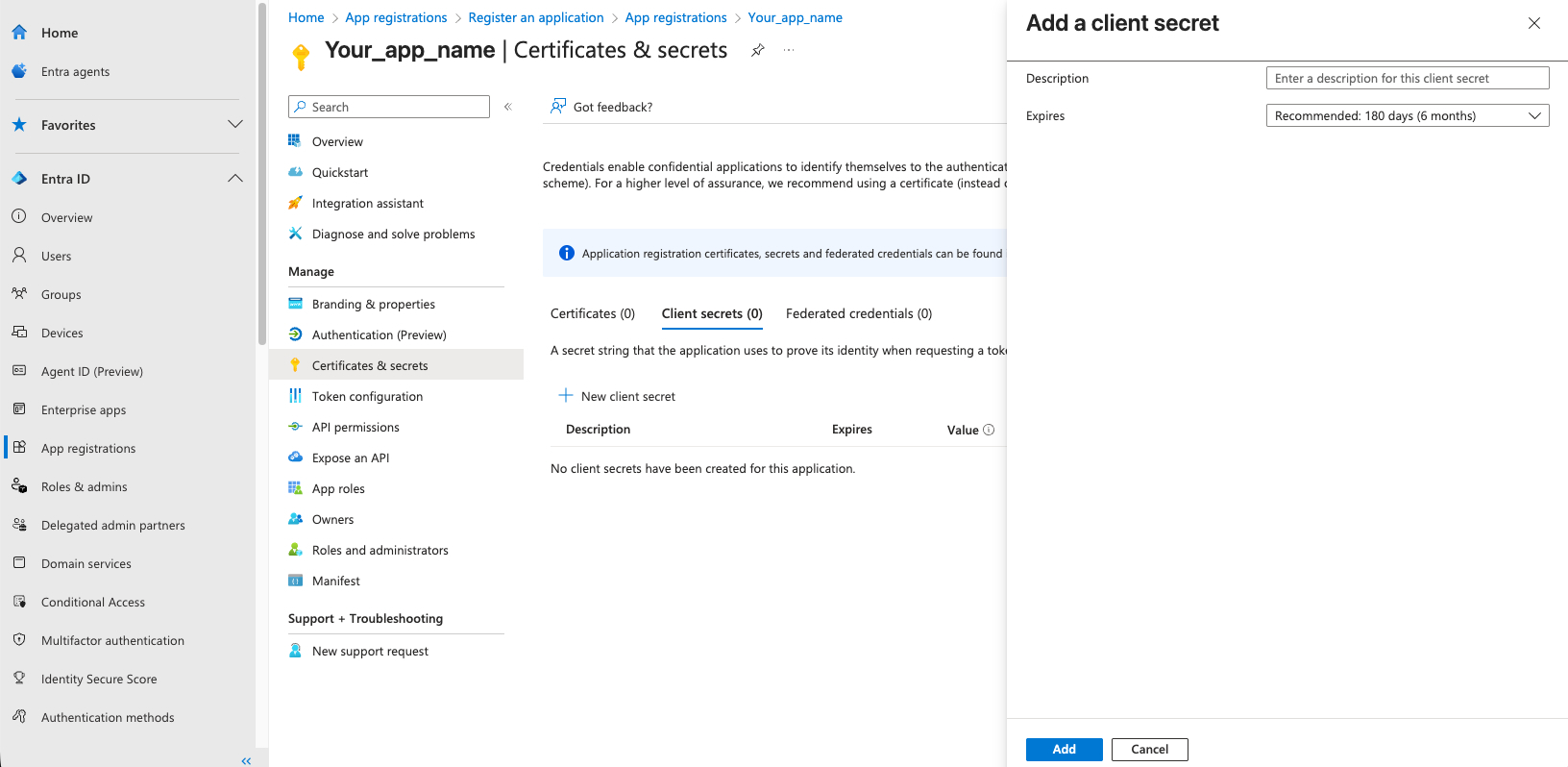The width and height of the screenshot is (1568, 767).
Task: Click the App registrations breadcrumb link
Action: [x=396, y=17]
